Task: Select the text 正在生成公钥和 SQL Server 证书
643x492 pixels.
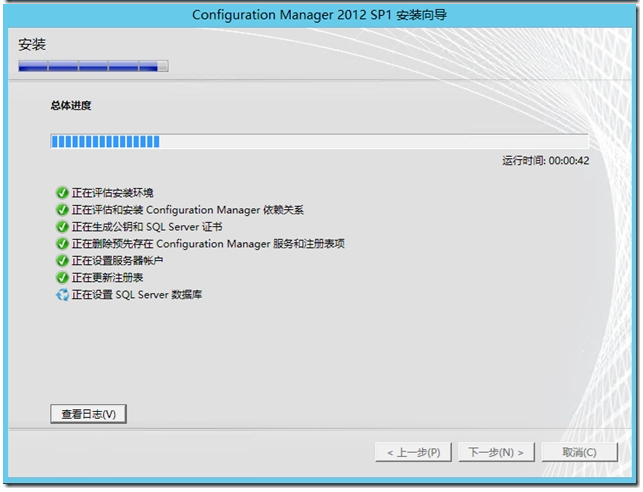Action: [147, 227]
